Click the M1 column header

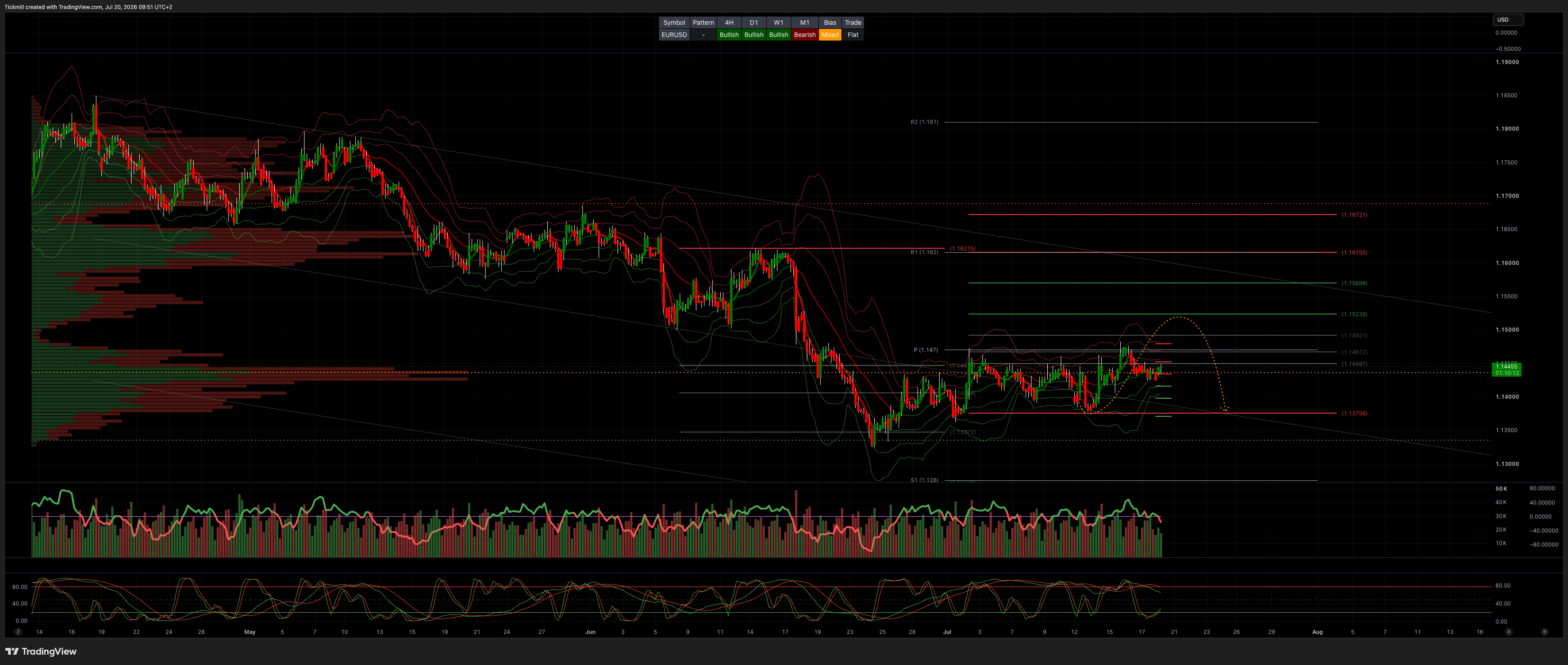[x=804, y=23]
